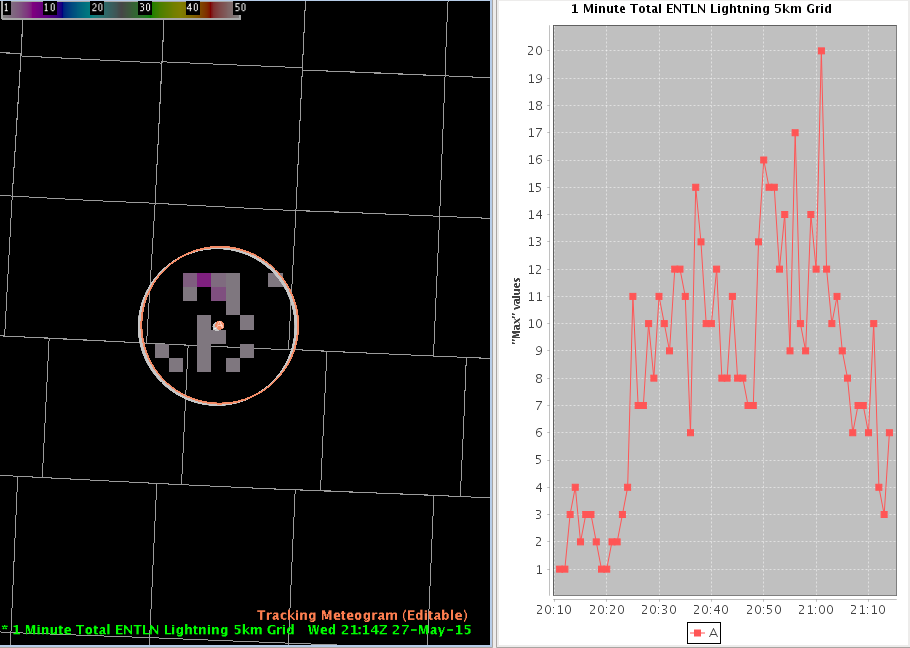The height and width of the screenshot is (648, 910).
Task: Click the 21:00 x-axis tick label
Action: (816, 610)
